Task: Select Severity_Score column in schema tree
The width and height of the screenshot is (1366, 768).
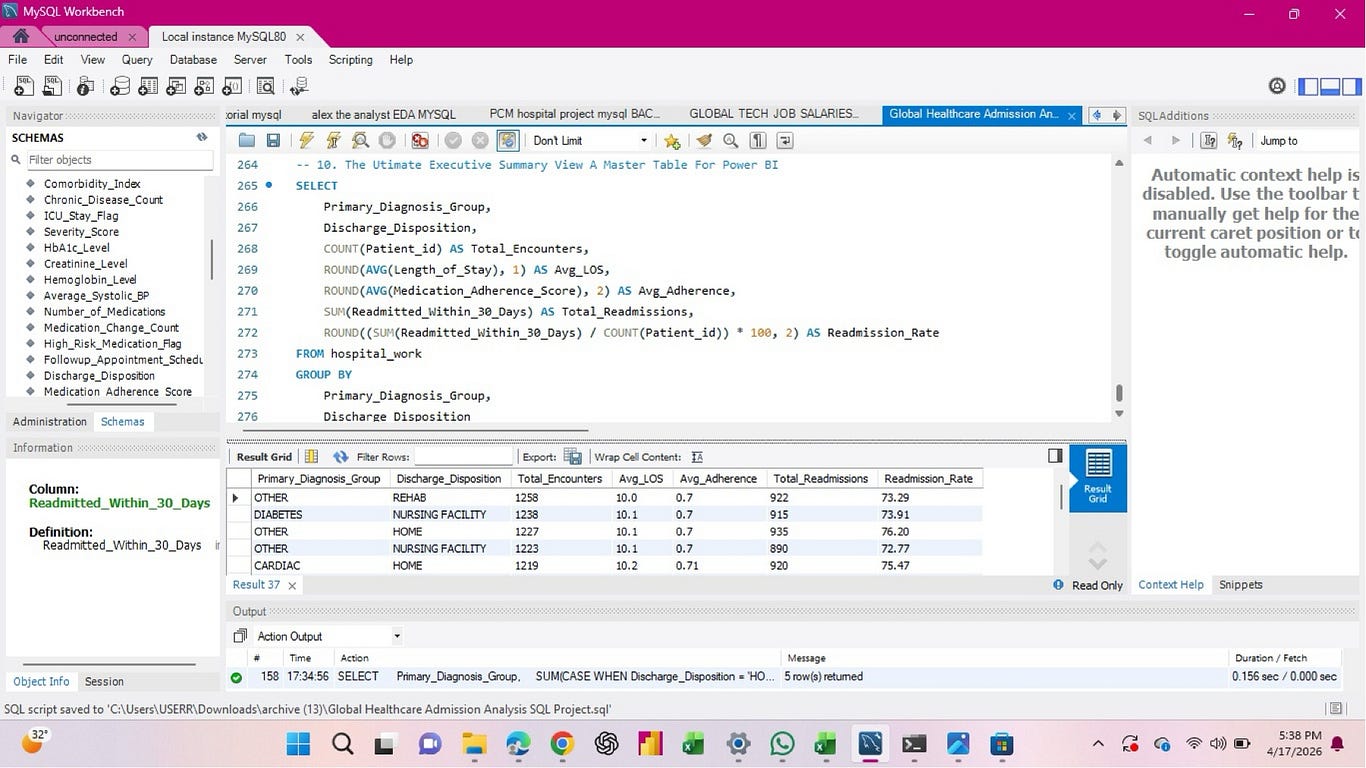Action: pyautogui.click(x=81, y=232)
